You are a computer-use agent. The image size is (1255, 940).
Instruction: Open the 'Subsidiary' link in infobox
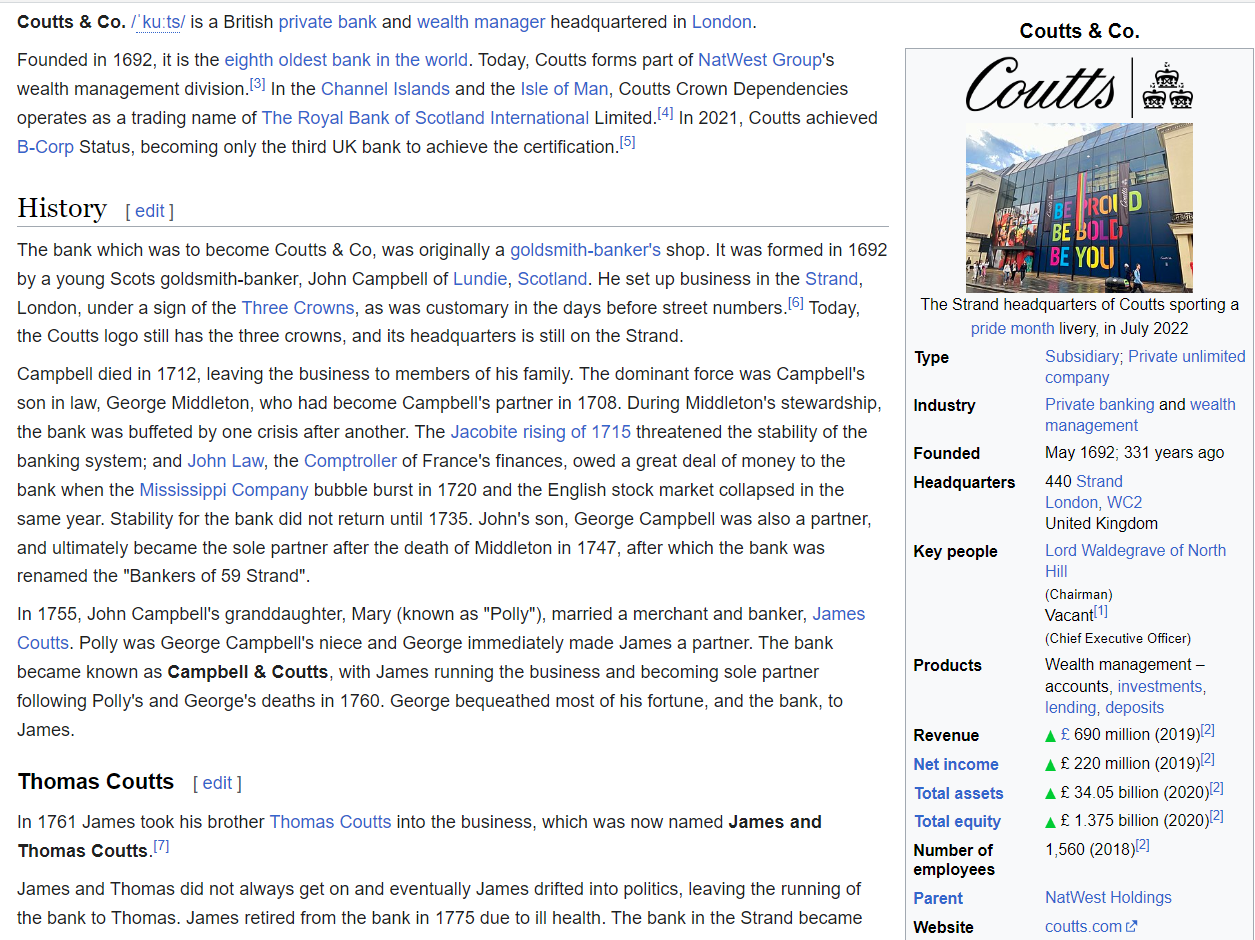[1081, 357]
